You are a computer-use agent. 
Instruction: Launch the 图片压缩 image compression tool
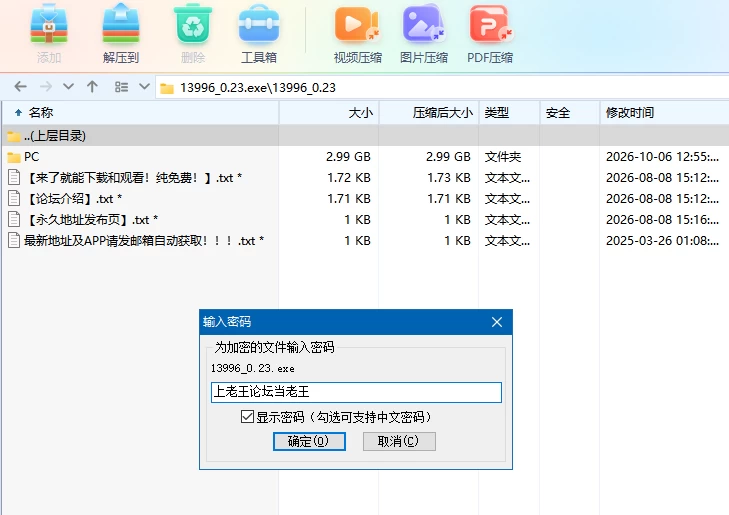pyautogui.click(x=424, y=24)
